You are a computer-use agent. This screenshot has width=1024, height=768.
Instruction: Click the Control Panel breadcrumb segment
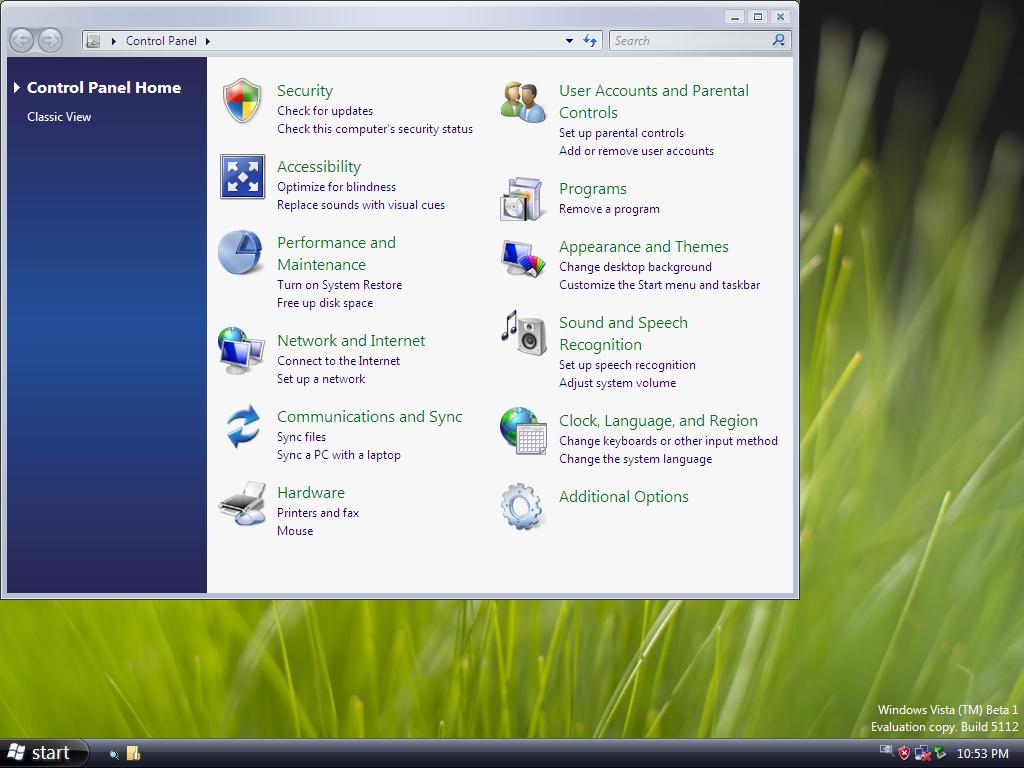(161, 40)
